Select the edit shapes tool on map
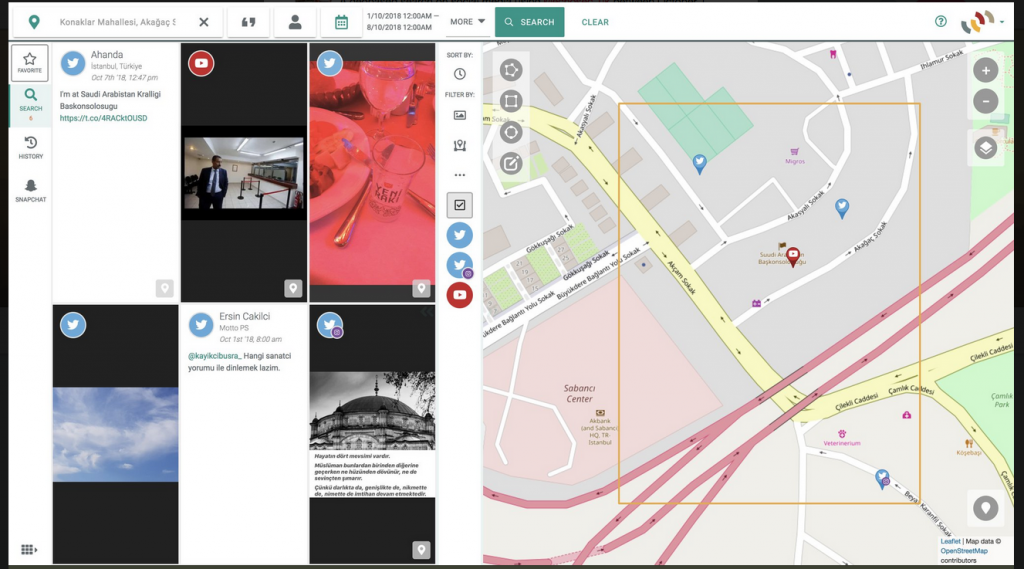This screenshot has width=1024, height=569. (x=511, y=164)
